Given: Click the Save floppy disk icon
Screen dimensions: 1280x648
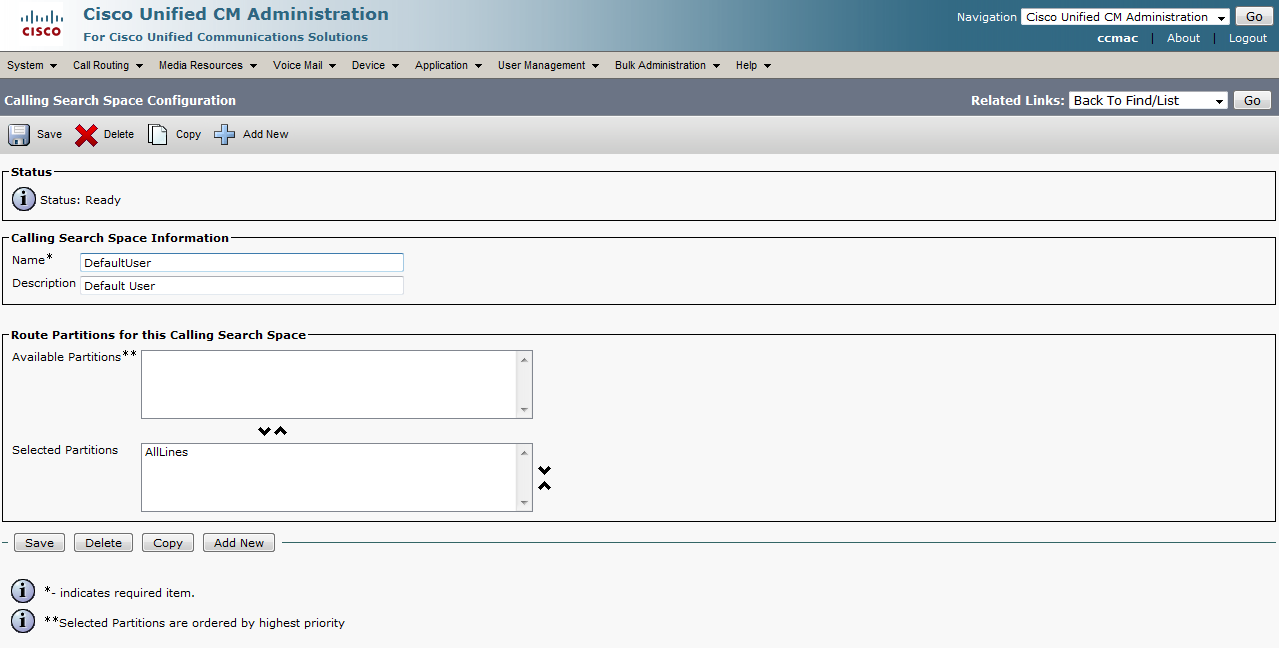Looking at the screenshot, I should click(19, 135).
